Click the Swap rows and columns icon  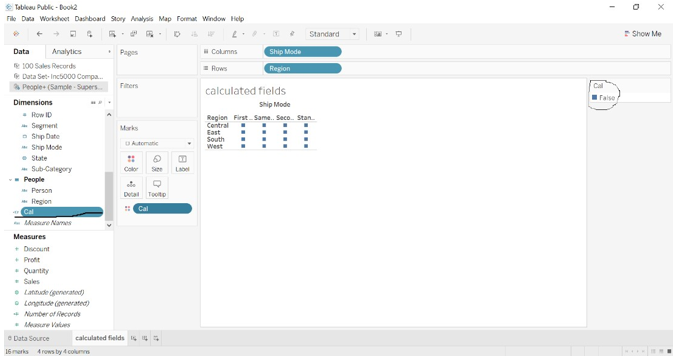click(x=177, y=34)
